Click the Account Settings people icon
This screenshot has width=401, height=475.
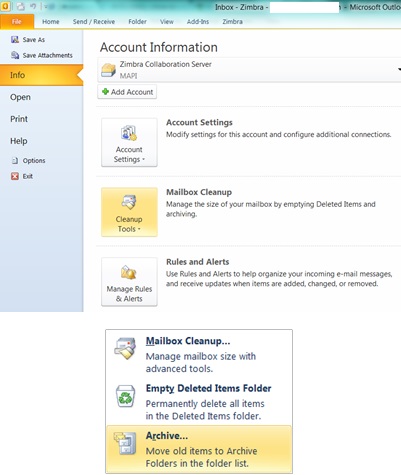[x=129, y=133]
